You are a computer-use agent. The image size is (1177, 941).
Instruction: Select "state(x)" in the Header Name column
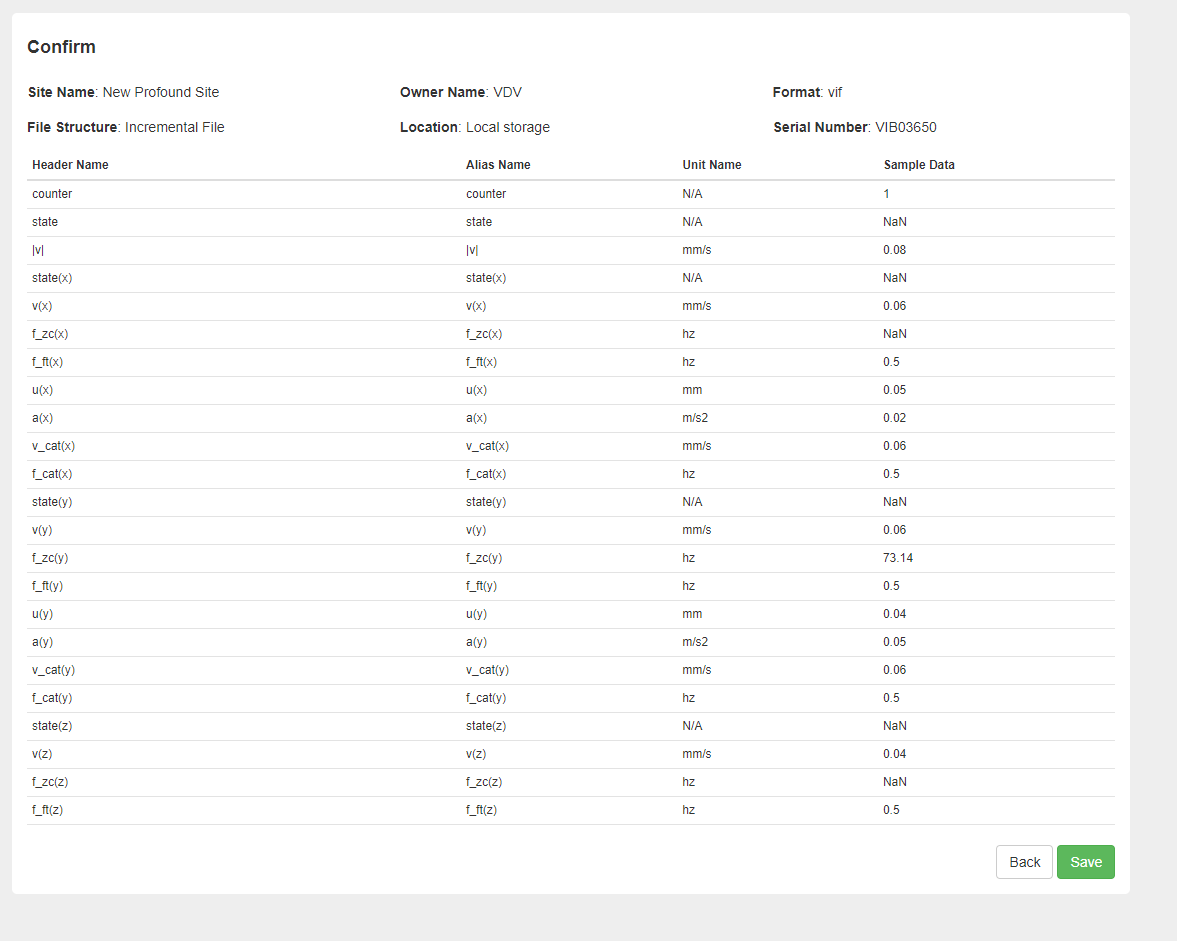coord(52,278)
